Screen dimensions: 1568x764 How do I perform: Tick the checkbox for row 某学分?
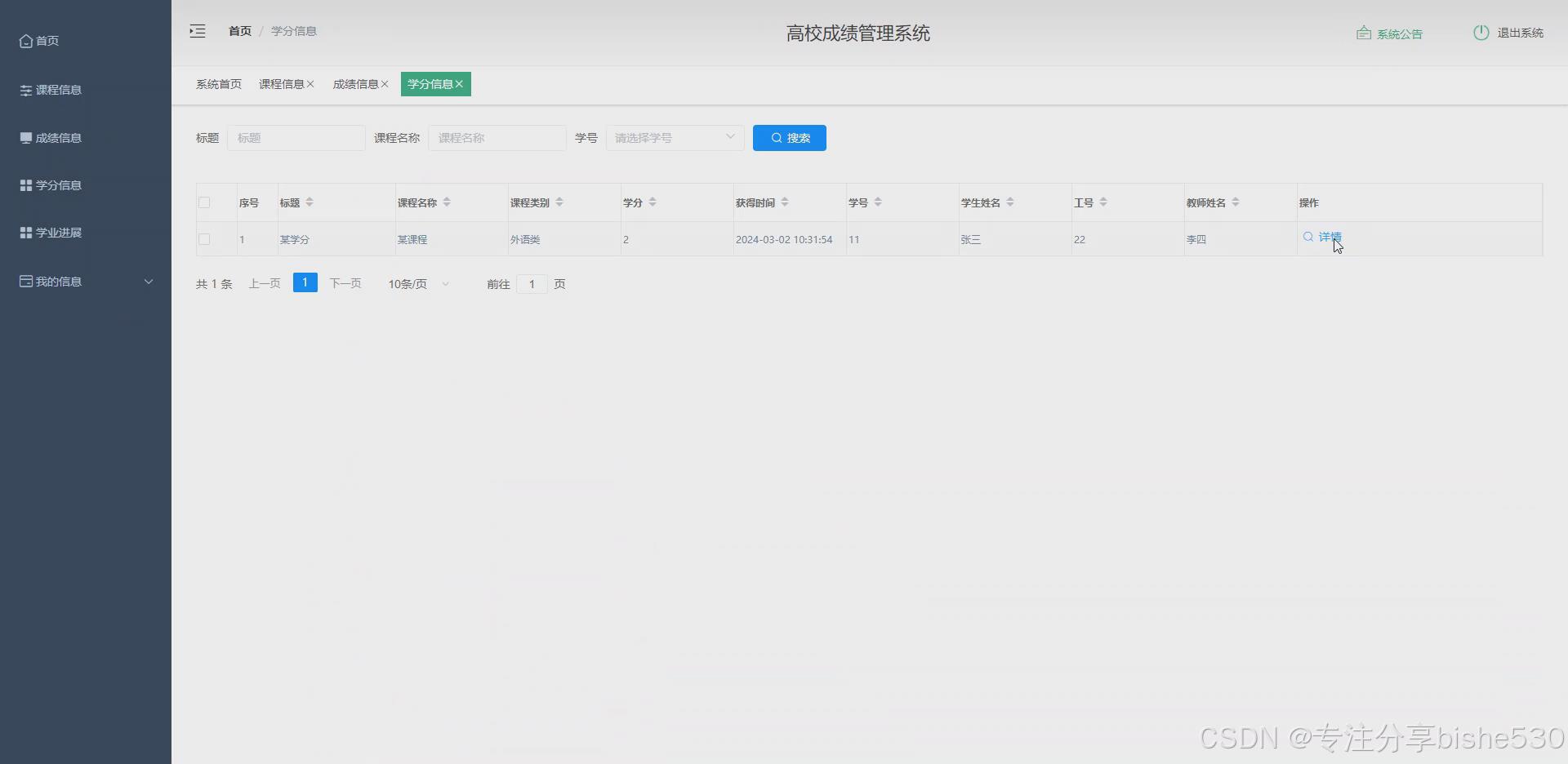tap(204, 239)
